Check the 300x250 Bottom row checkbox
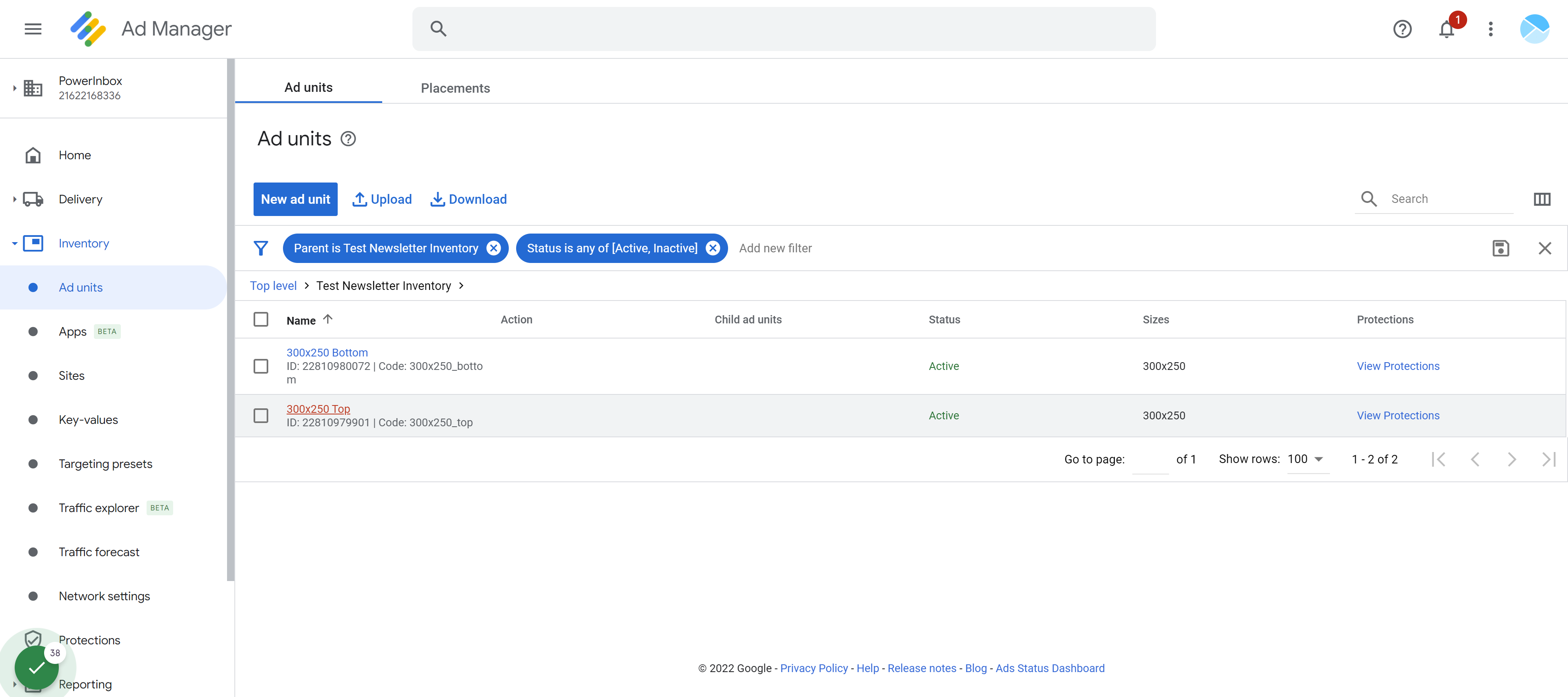Viewport: 1568px width, 697px height. (x=261, y=366)
